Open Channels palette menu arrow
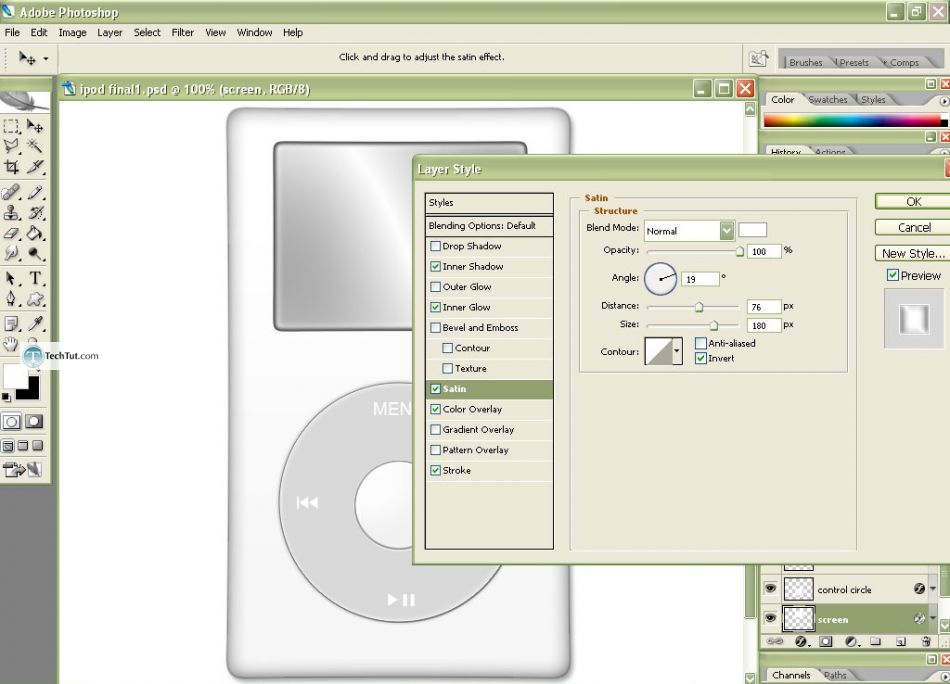 [945, 675]
